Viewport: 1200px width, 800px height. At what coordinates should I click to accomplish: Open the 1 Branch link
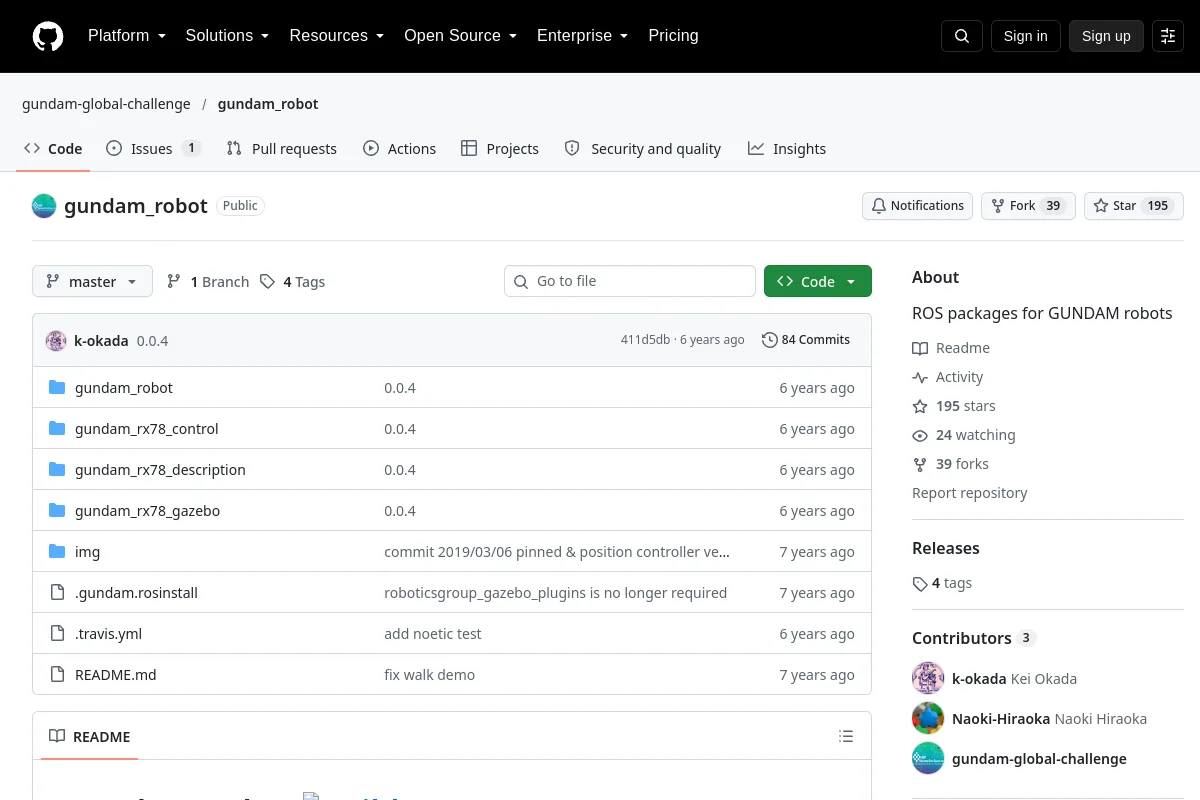click(208, 282)
